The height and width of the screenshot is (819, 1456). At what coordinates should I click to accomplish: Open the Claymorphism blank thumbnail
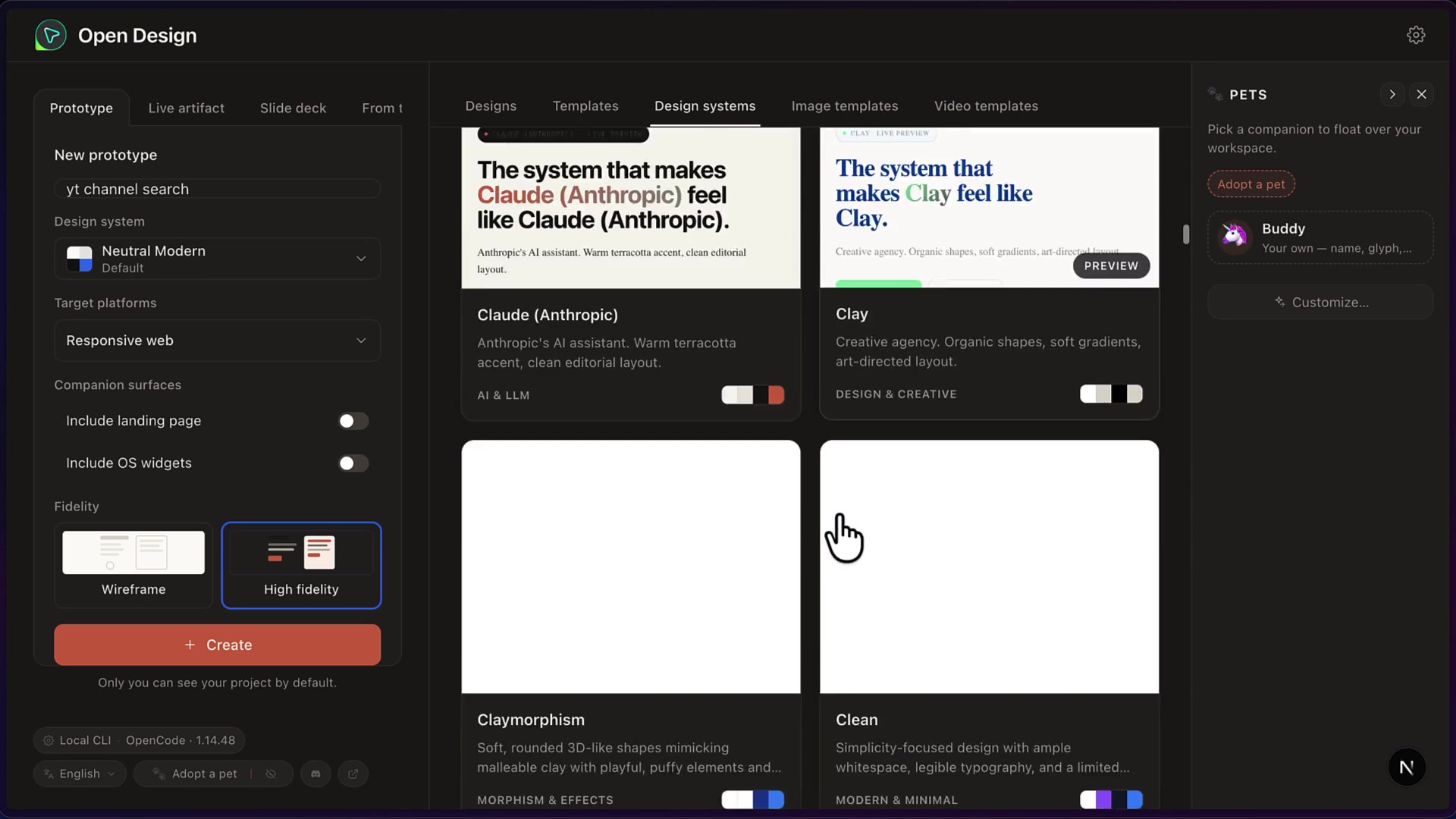click(x=631, y=566)
